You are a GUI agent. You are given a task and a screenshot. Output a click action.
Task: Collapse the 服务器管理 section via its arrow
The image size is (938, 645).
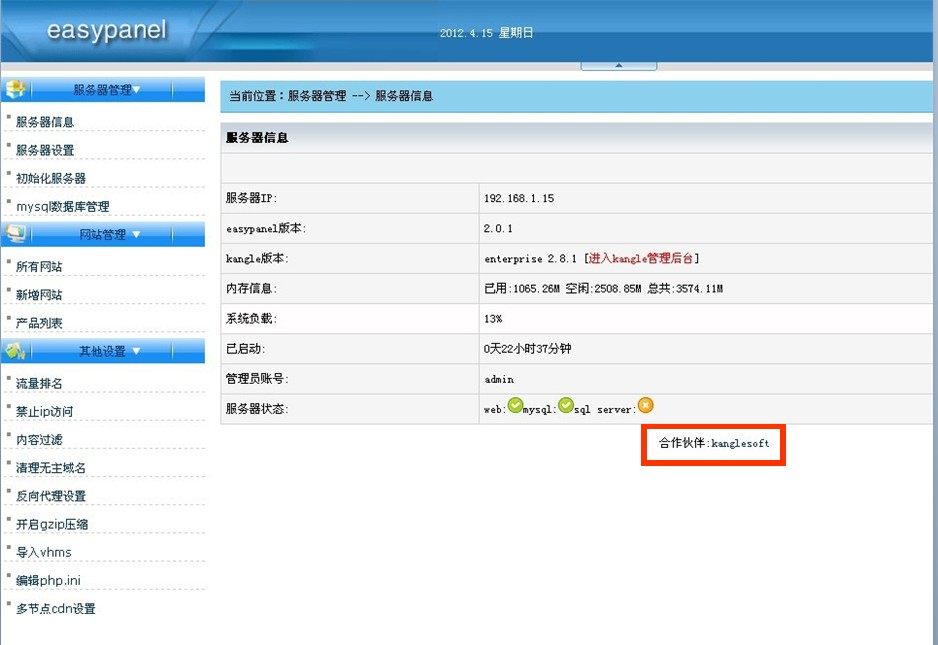point(140,88)
